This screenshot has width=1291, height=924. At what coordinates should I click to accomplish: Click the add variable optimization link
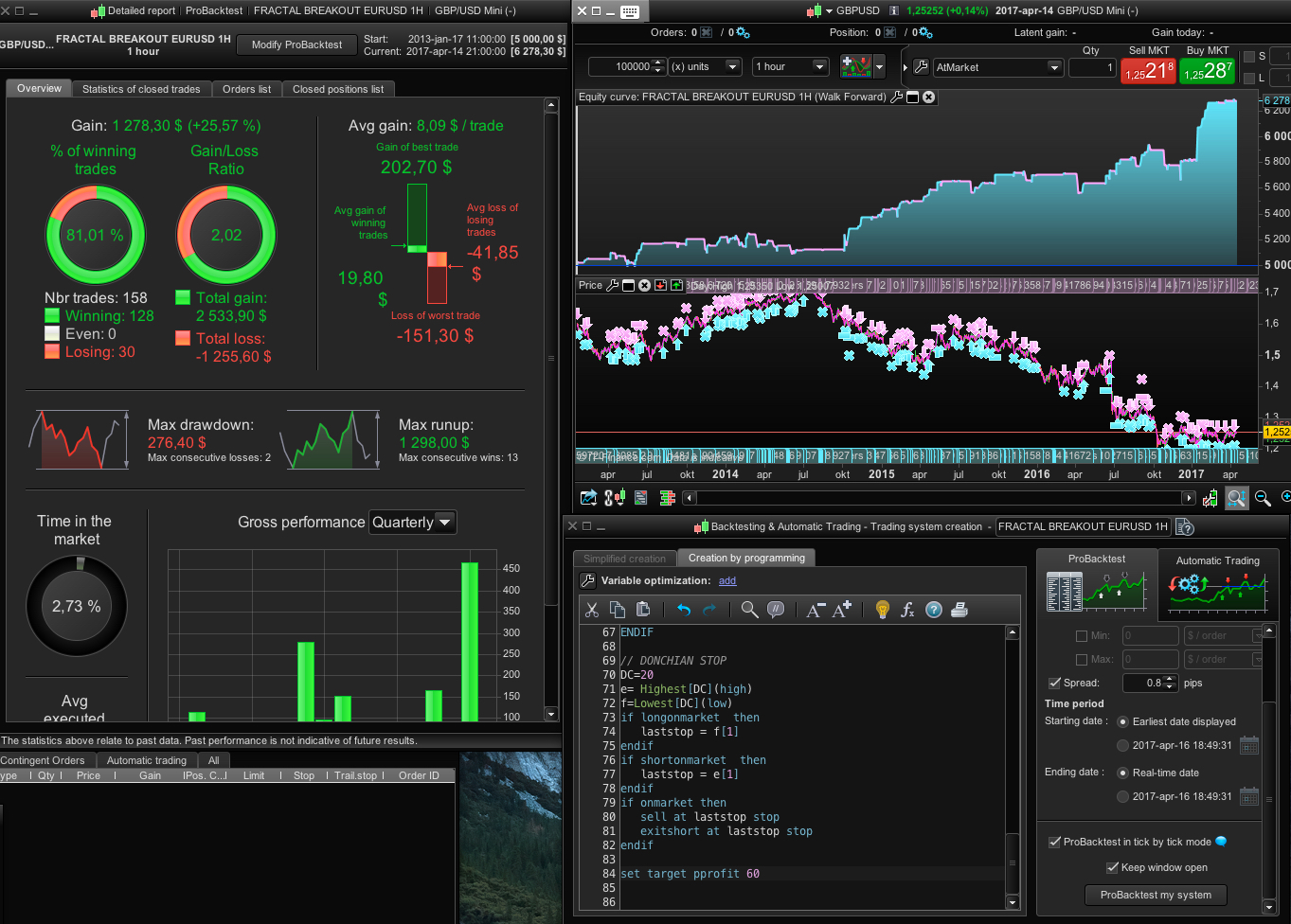(727, 580)
